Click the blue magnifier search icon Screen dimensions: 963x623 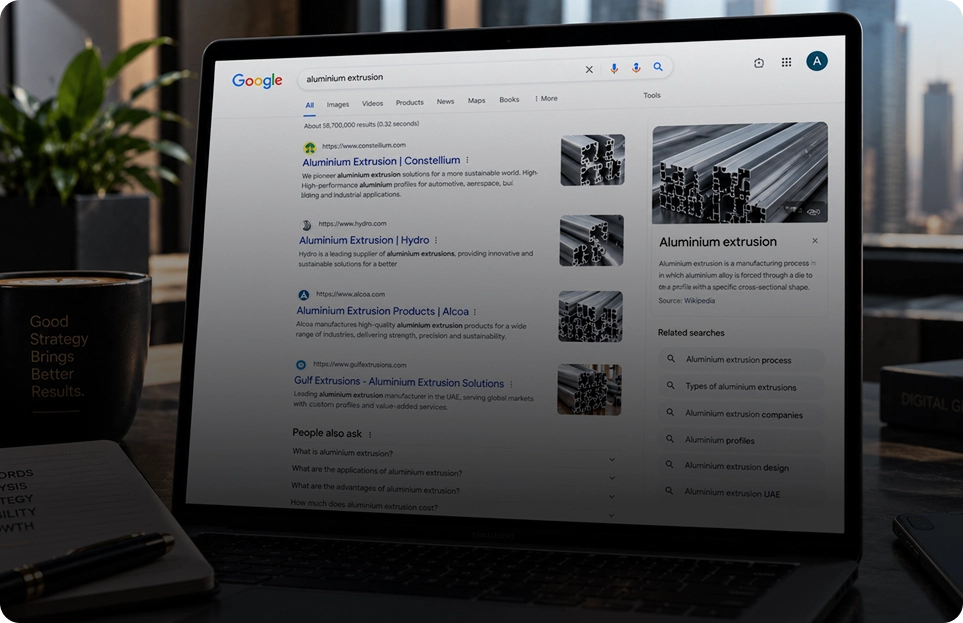point(658,66)
